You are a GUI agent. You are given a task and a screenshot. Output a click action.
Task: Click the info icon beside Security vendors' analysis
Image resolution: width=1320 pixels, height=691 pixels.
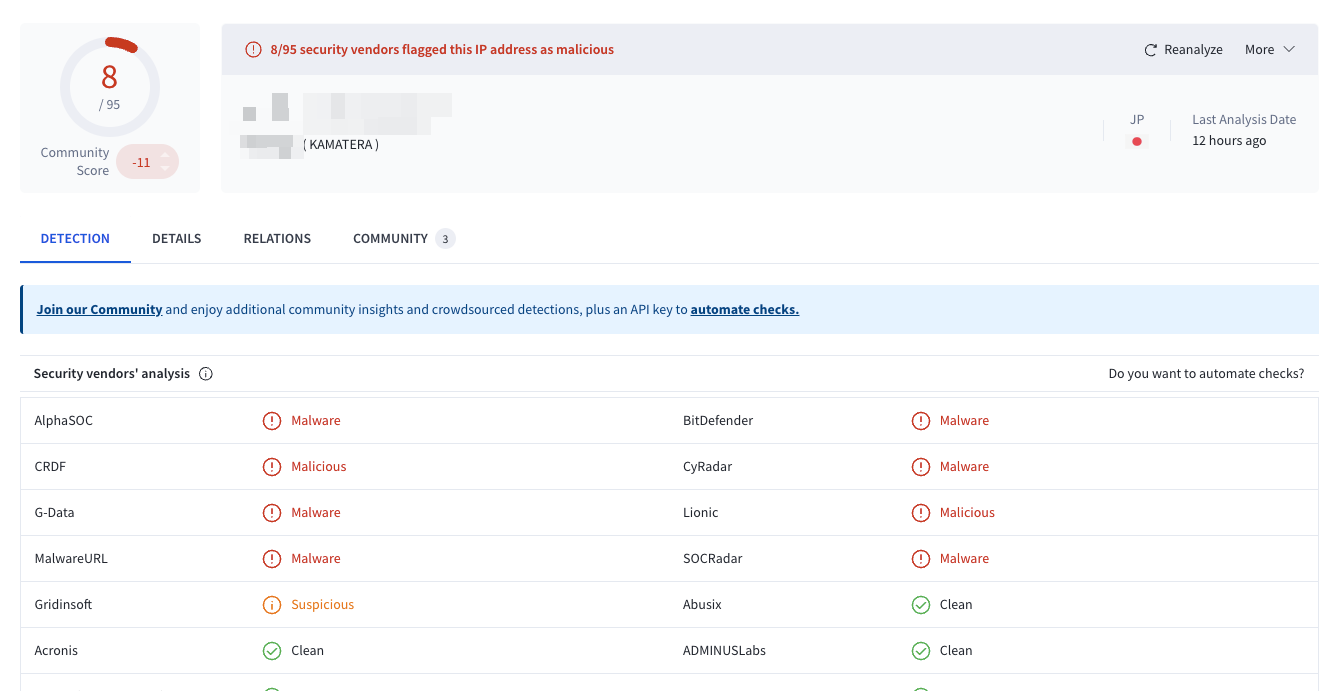[x=205, y=373]
